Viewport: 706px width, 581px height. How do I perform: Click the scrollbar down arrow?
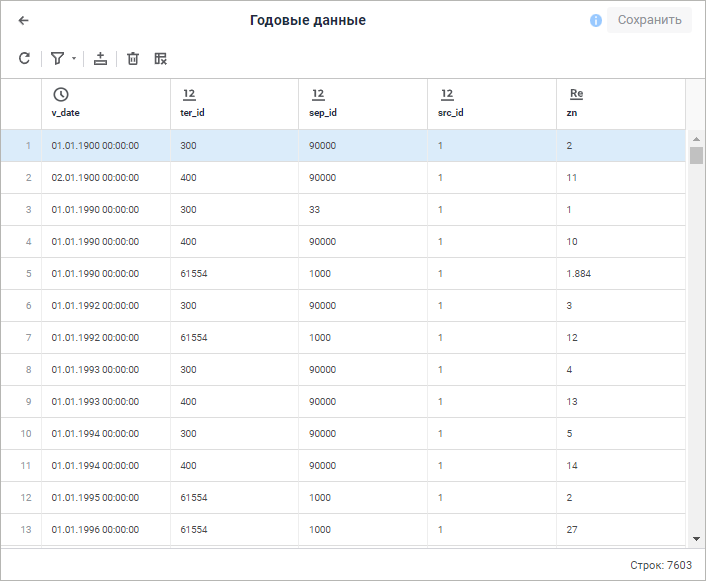coord(696,539)
